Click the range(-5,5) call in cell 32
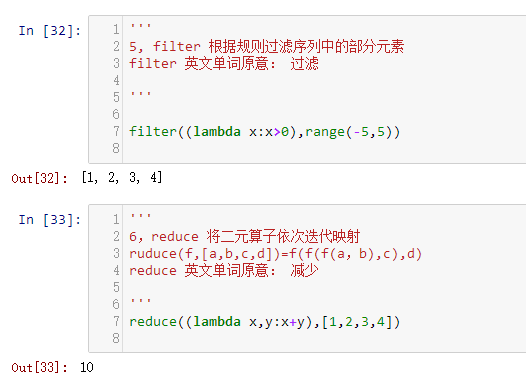This screenshot has width=526, height=385. coord(352,131)
